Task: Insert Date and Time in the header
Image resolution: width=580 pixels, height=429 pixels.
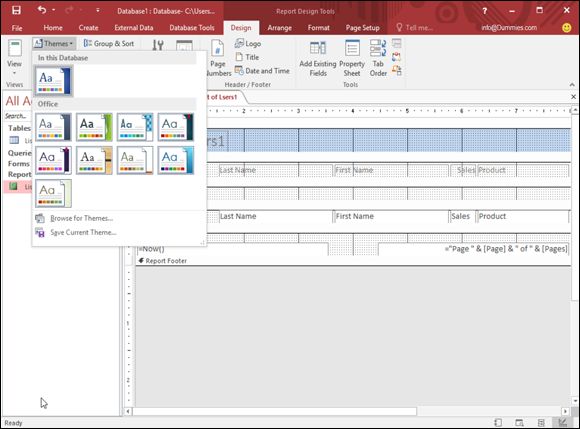Action: point(262,71)
